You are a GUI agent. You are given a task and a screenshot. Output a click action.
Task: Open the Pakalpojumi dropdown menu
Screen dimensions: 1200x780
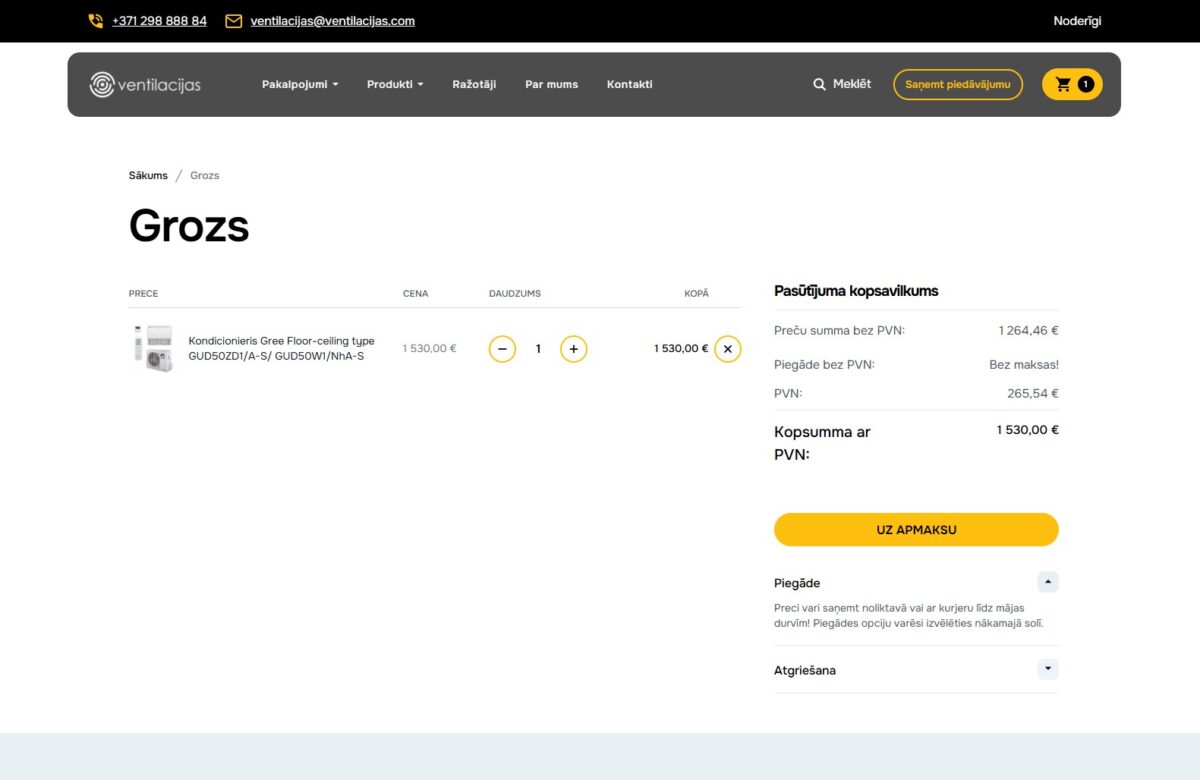click(300, 84)
